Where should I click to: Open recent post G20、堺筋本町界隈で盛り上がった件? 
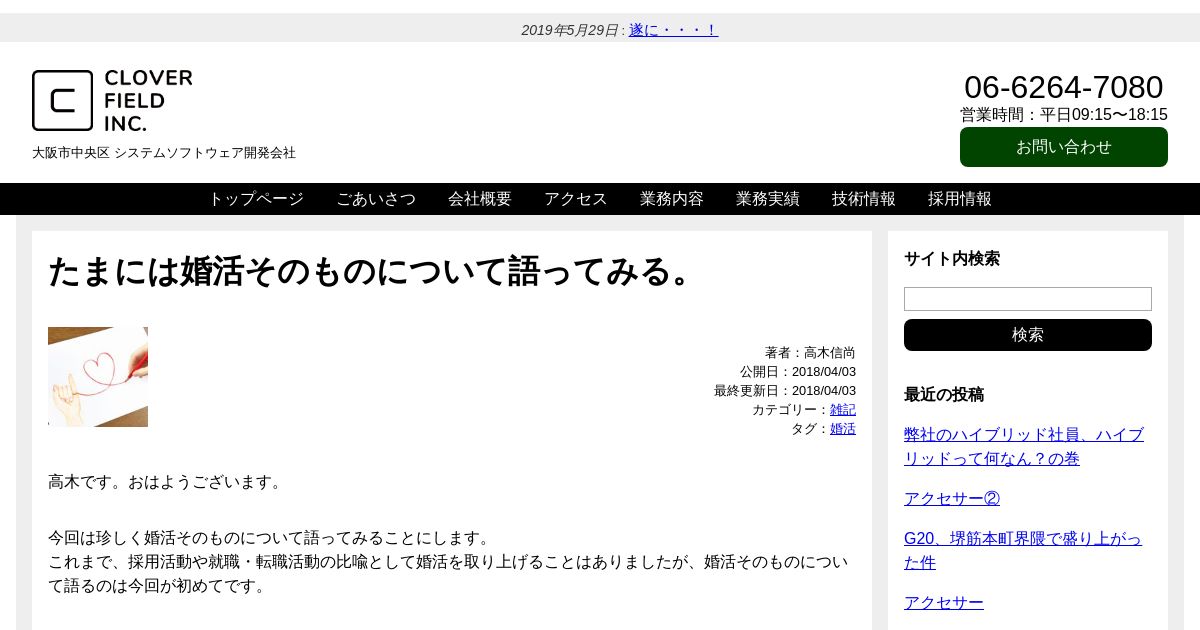[1023, 551]
